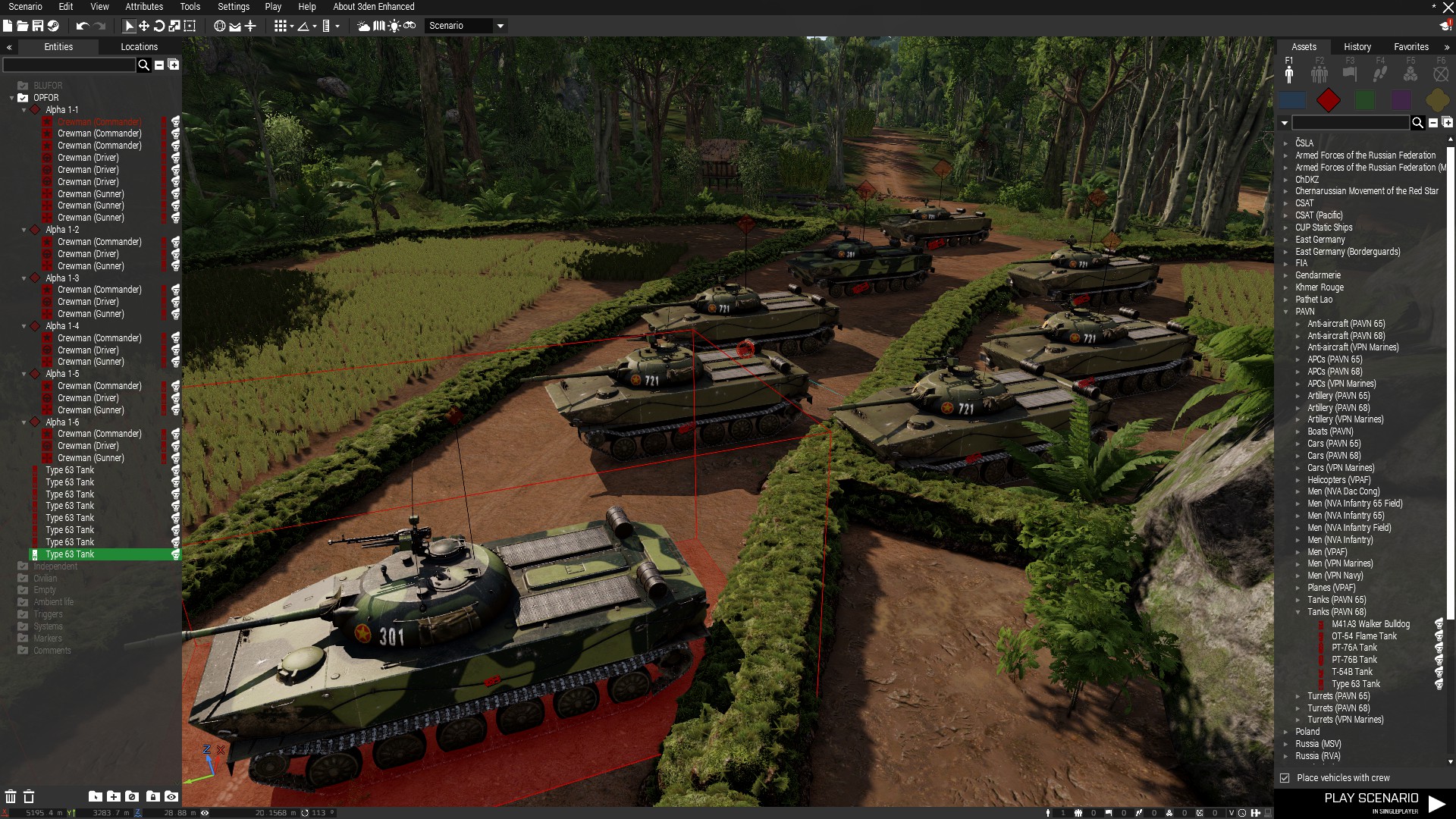Select Objects mode (F1 person icon)

pos(1289,73)
